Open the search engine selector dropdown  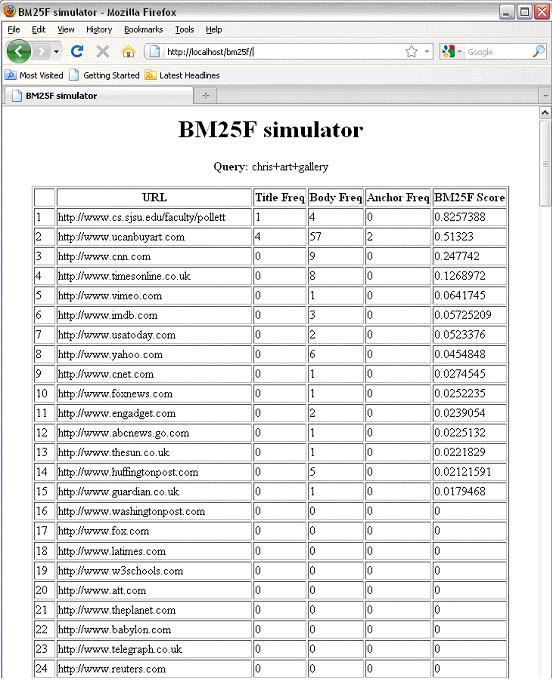(451, 52)
